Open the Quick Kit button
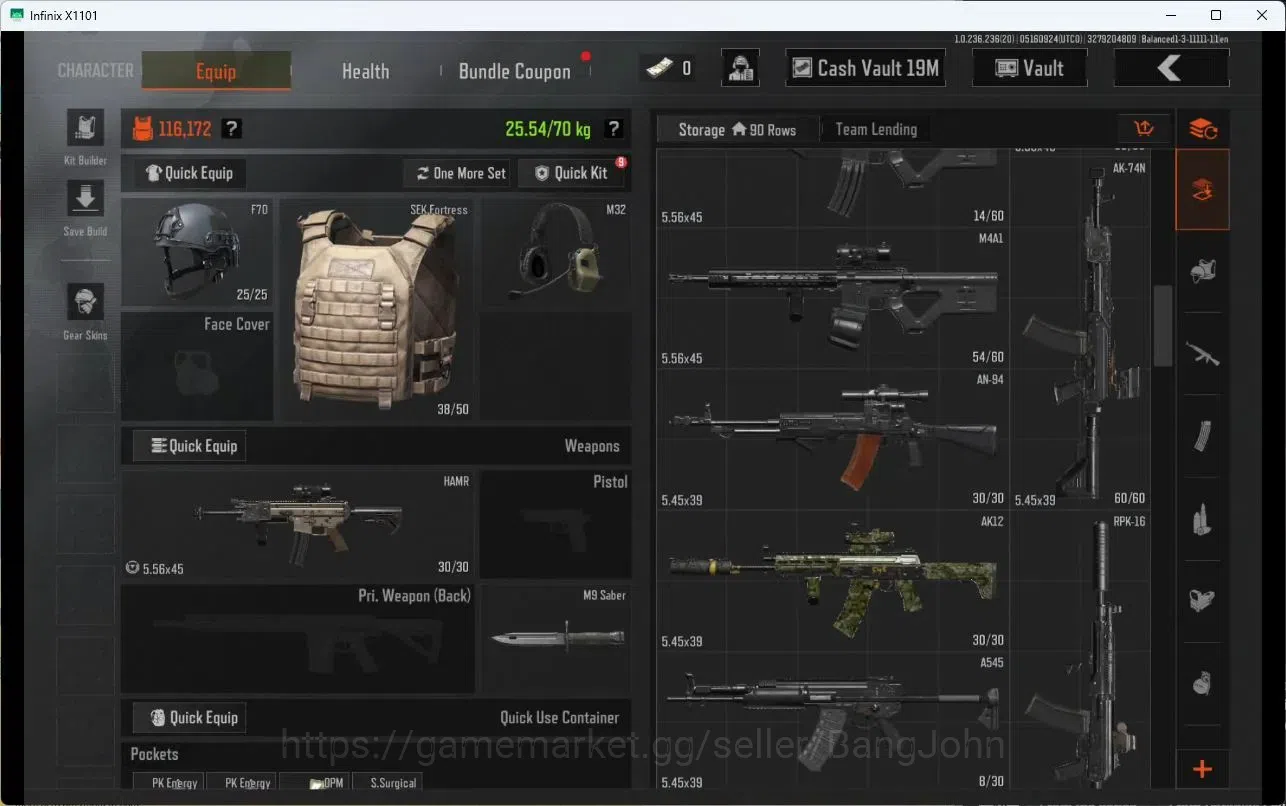Image resolution: width=1286 pixels, height=806 pixels. 571,173
